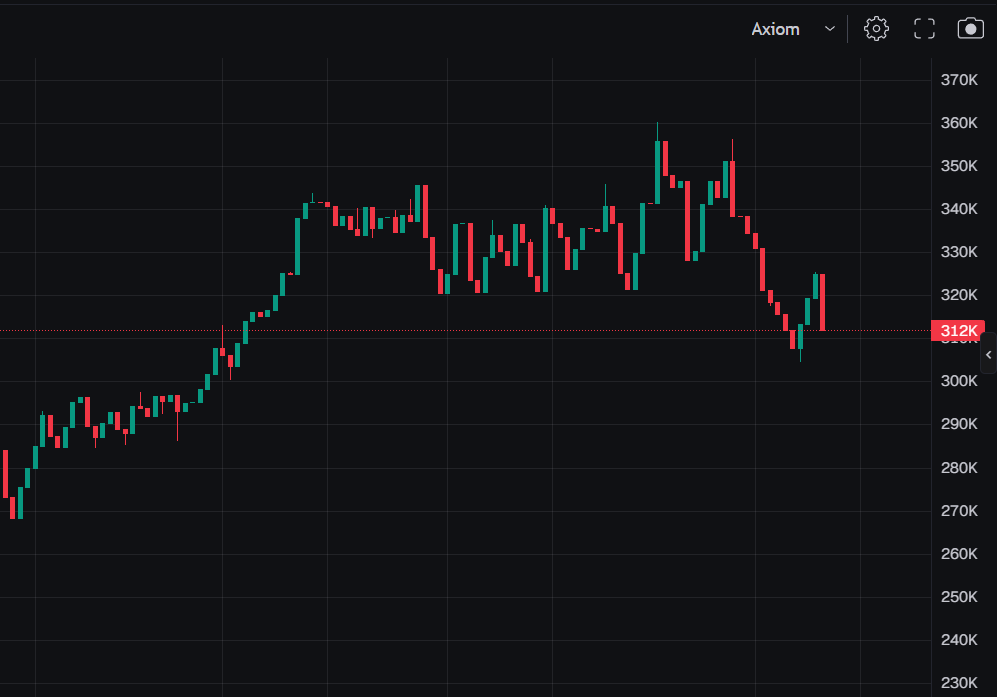Take a chart snapshot with camera icon
Screen dimensions: 997x697
pos(970,29)
